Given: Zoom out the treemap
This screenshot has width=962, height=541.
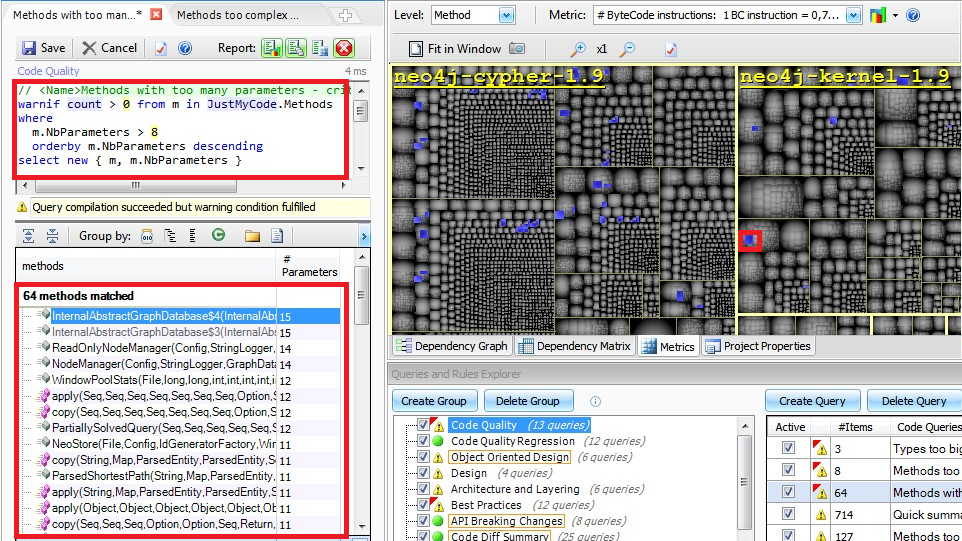Looking at the screenshot, I should pos(627,49).
